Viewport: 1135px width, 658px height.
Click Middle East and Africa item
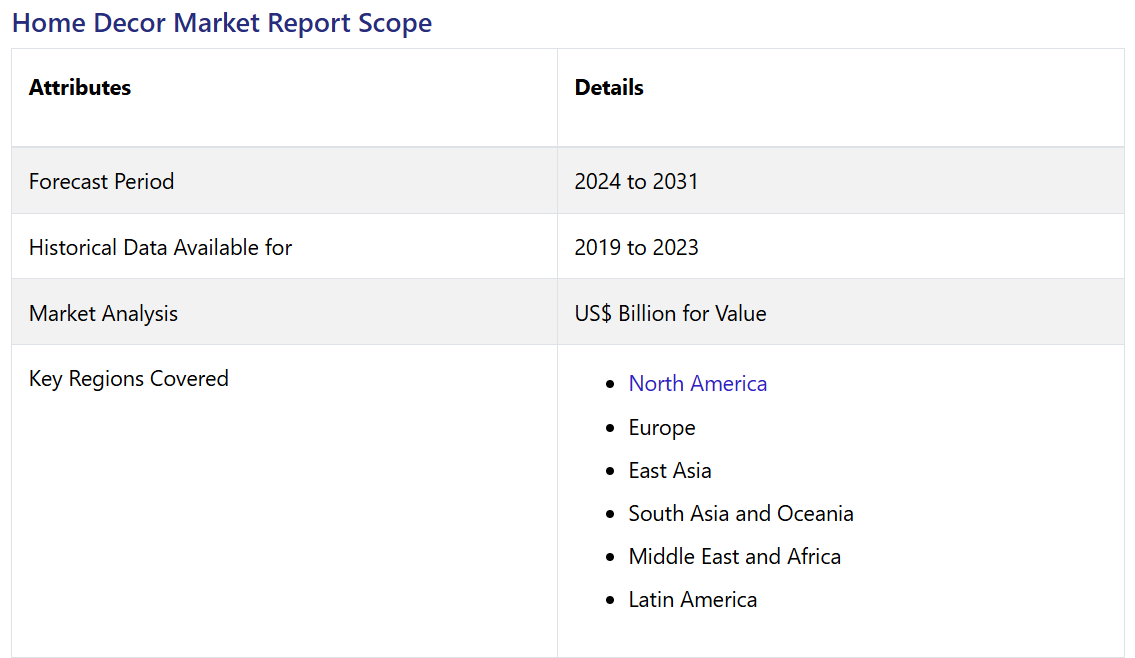click(x=735, y=557)
